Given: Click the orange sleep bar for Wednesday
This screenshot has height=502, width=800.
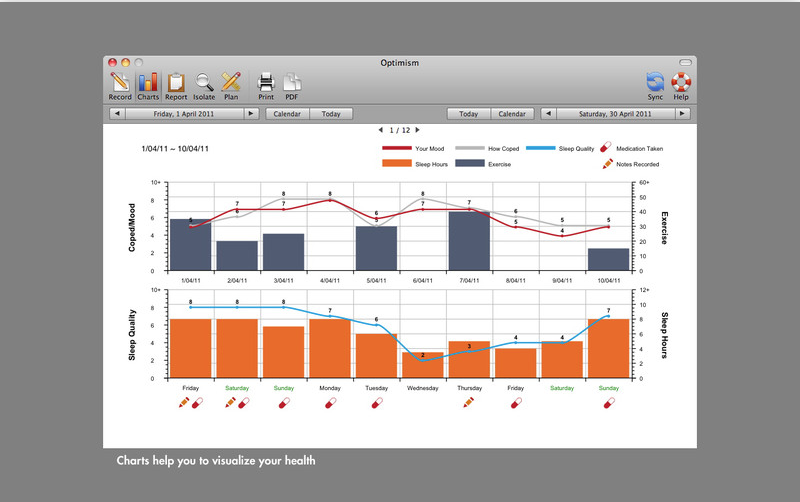Looking at the screenshot, I should (422, 365).
